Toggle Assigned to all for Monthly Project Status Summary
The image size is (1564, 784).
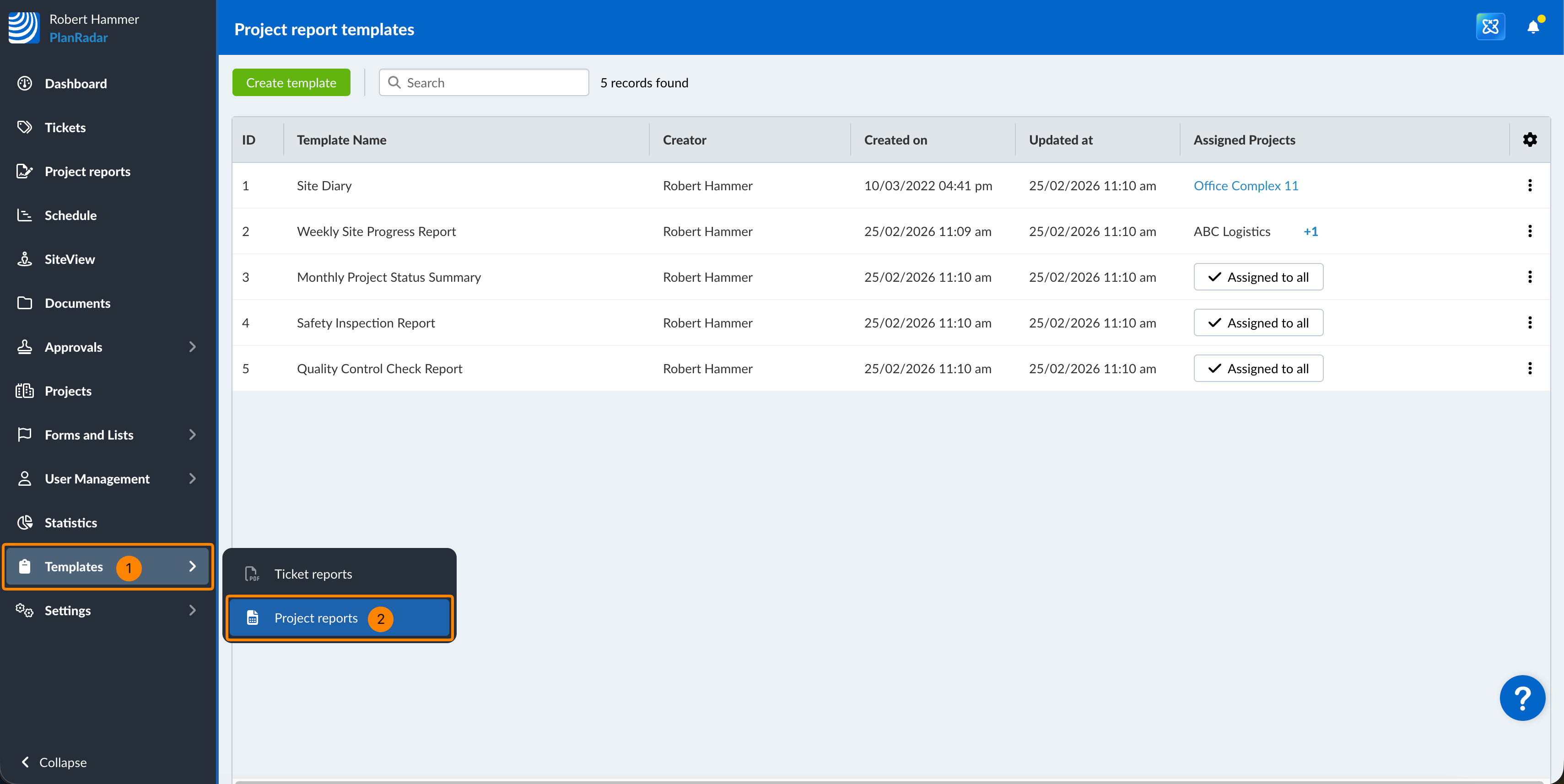coord(1258,277)
